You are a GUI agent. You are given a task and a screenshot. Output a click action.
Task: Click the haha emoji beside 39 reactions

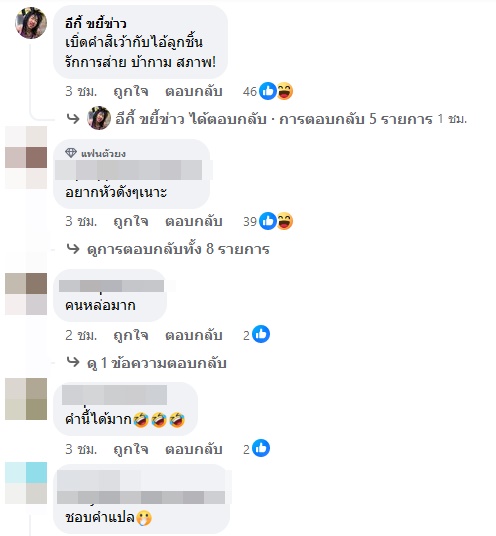284,221
